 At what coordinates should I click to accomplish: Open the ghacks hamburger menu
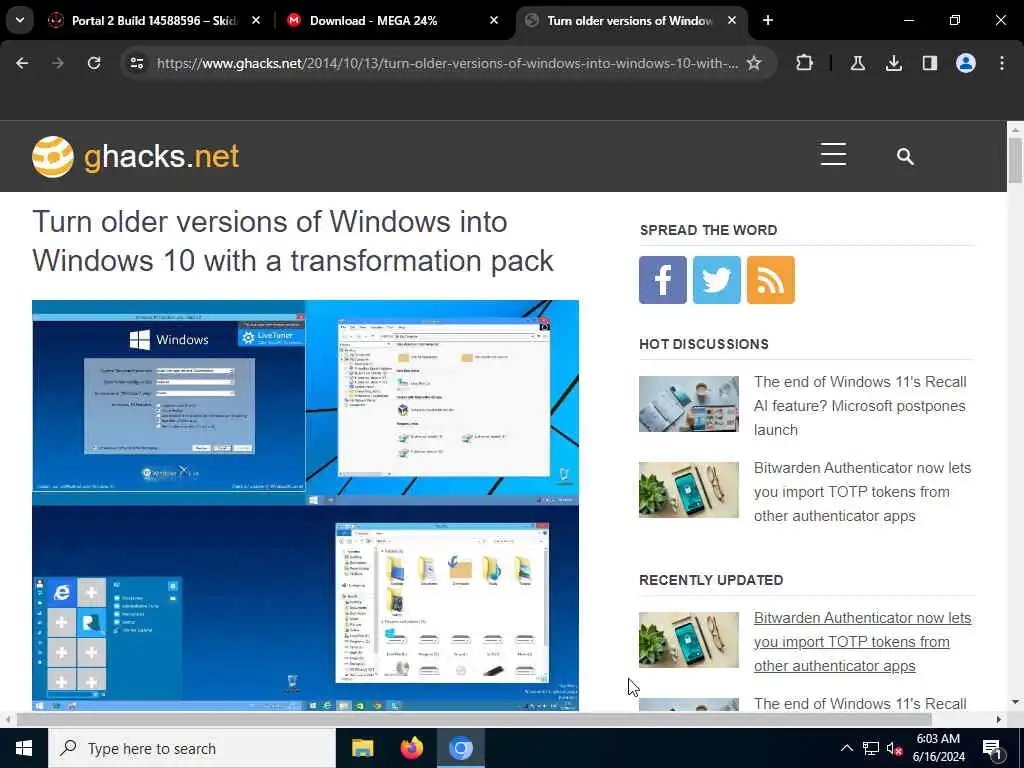833,155
